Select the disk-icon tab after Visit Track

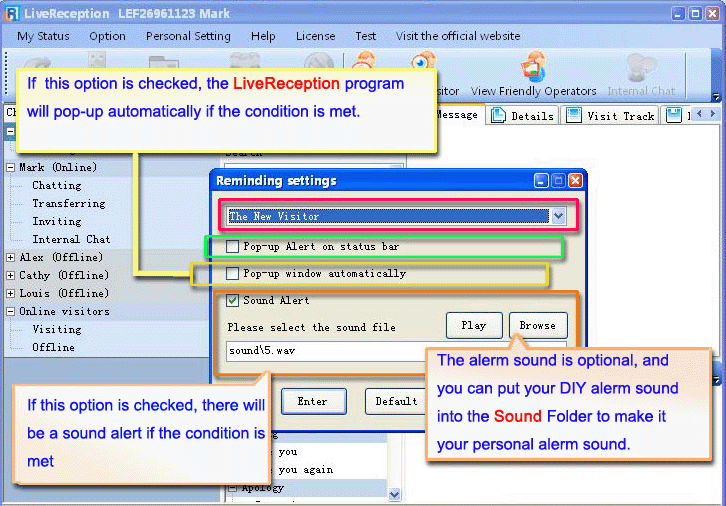pyautogui.click(x=674, y=115)
